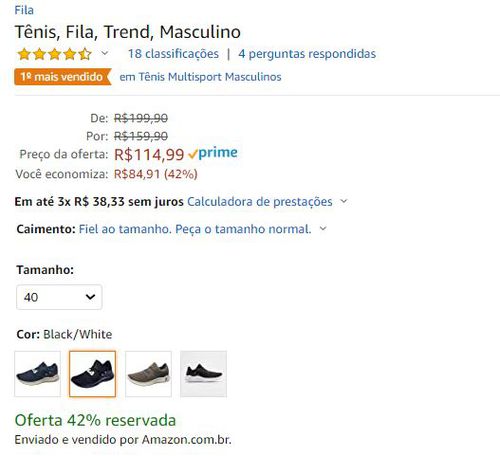This screenshot has width=500, height=456.
Task: Expand the Caimento chevron arrow
Action: pos(323,229)
